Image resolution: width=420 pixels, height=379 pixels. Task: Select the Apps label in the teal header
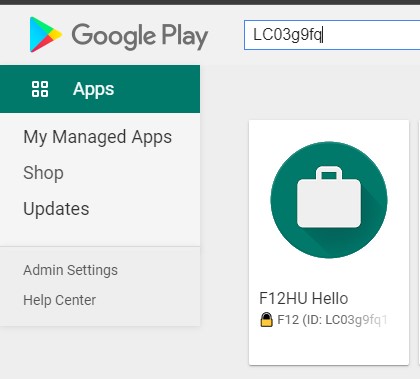[94, 89]
